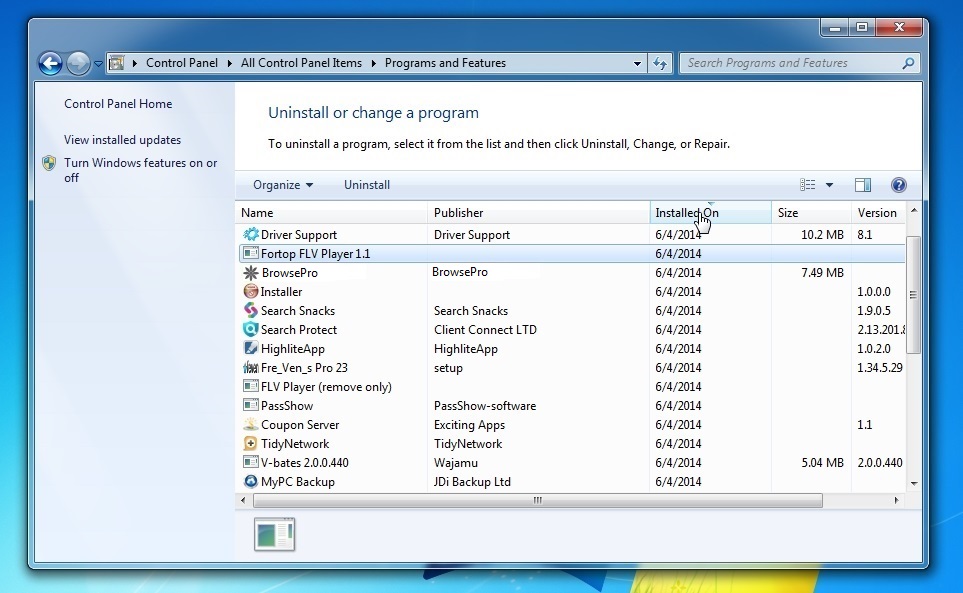Click the refresh icon beside the address bar
This screenshot has height=593, width=963.
click(x=660, y=62)
